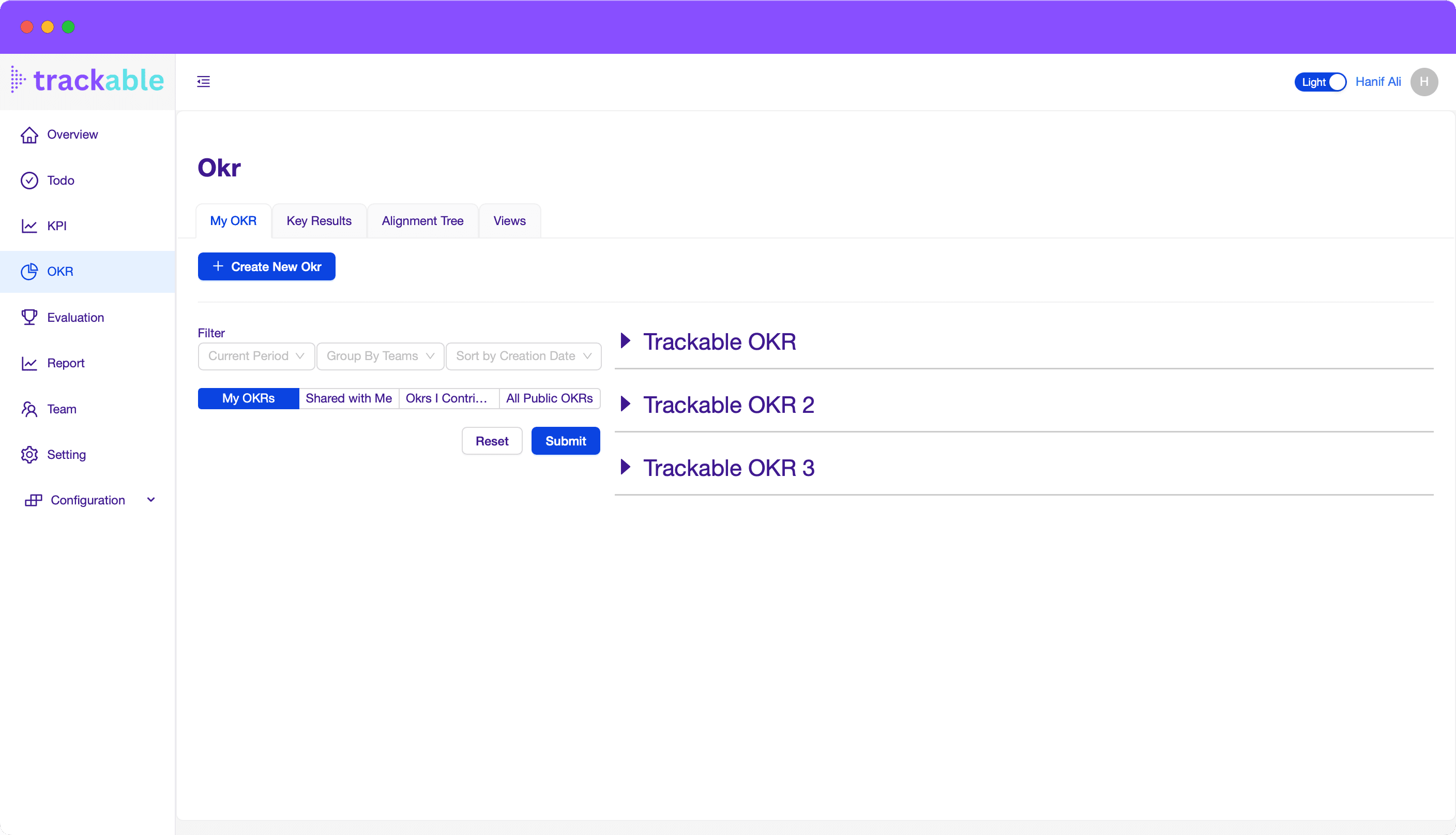Click the Reset button
This screenshot has height=835, width=1456.
coord(492,441)
